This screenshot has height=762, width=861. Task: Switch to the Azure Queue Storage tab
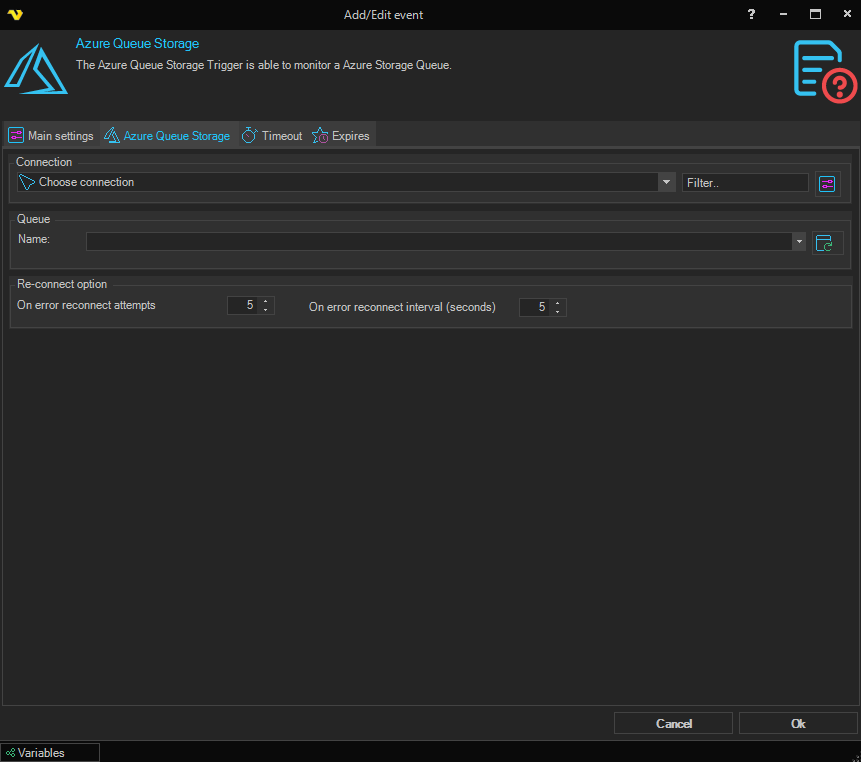[167, 136]
